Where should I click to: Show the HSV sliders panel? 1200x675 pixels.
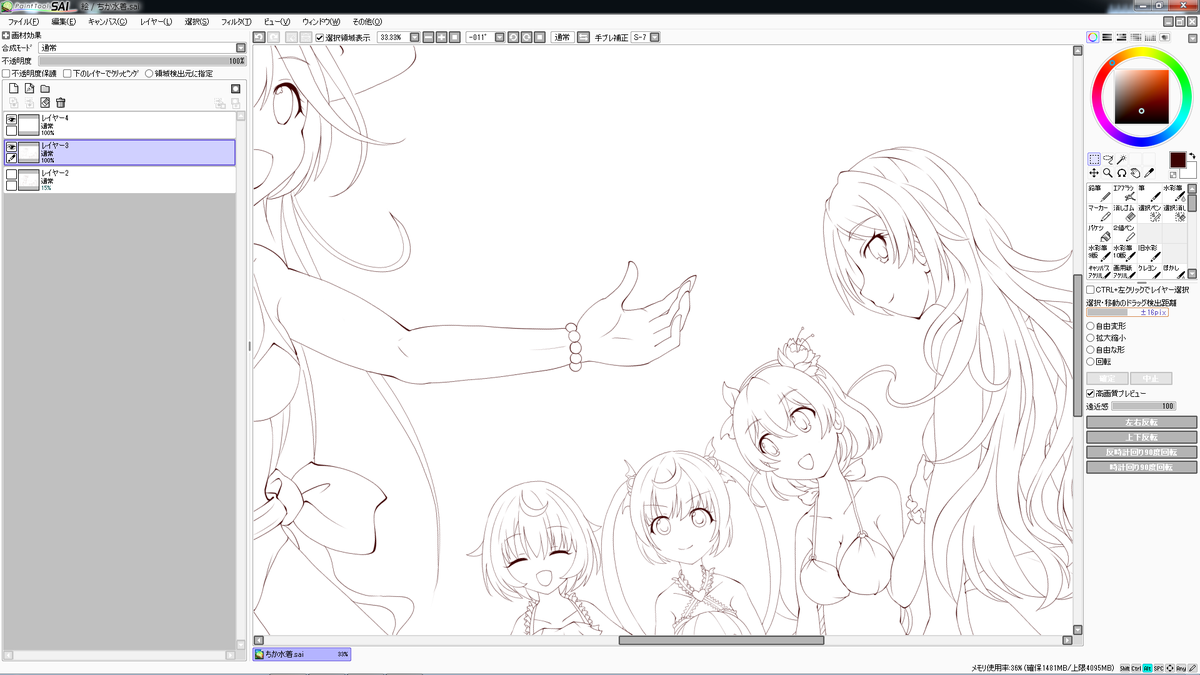point(1121,37)
